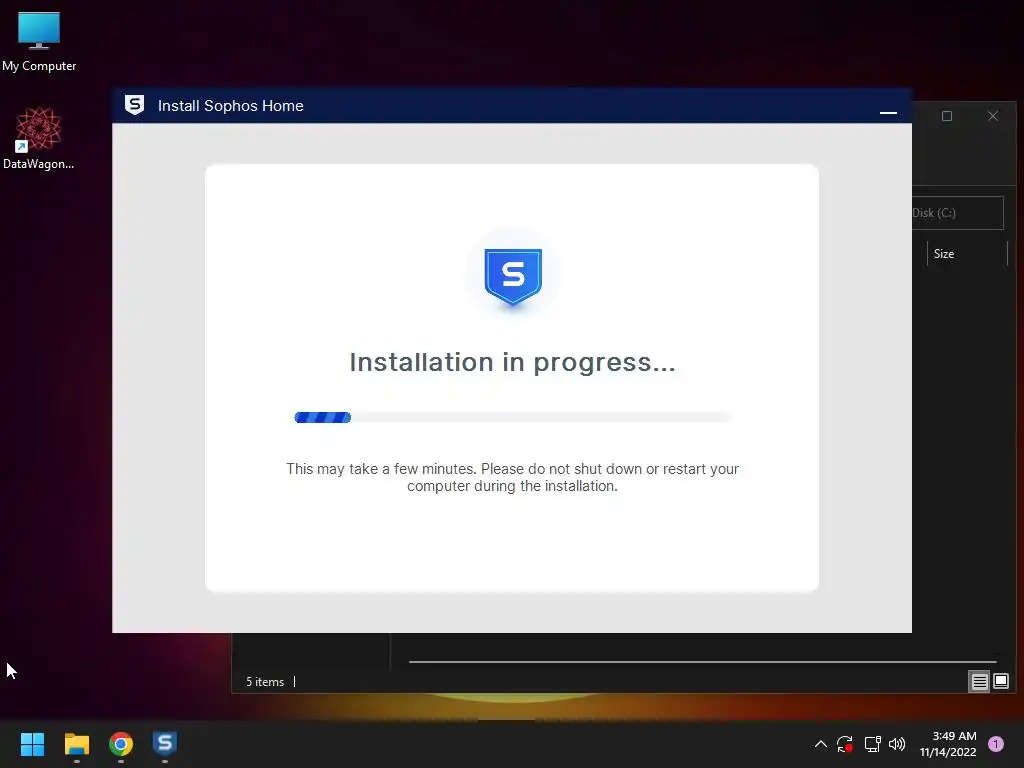Select the Sophos installer taskbar icon

point(165,744)
